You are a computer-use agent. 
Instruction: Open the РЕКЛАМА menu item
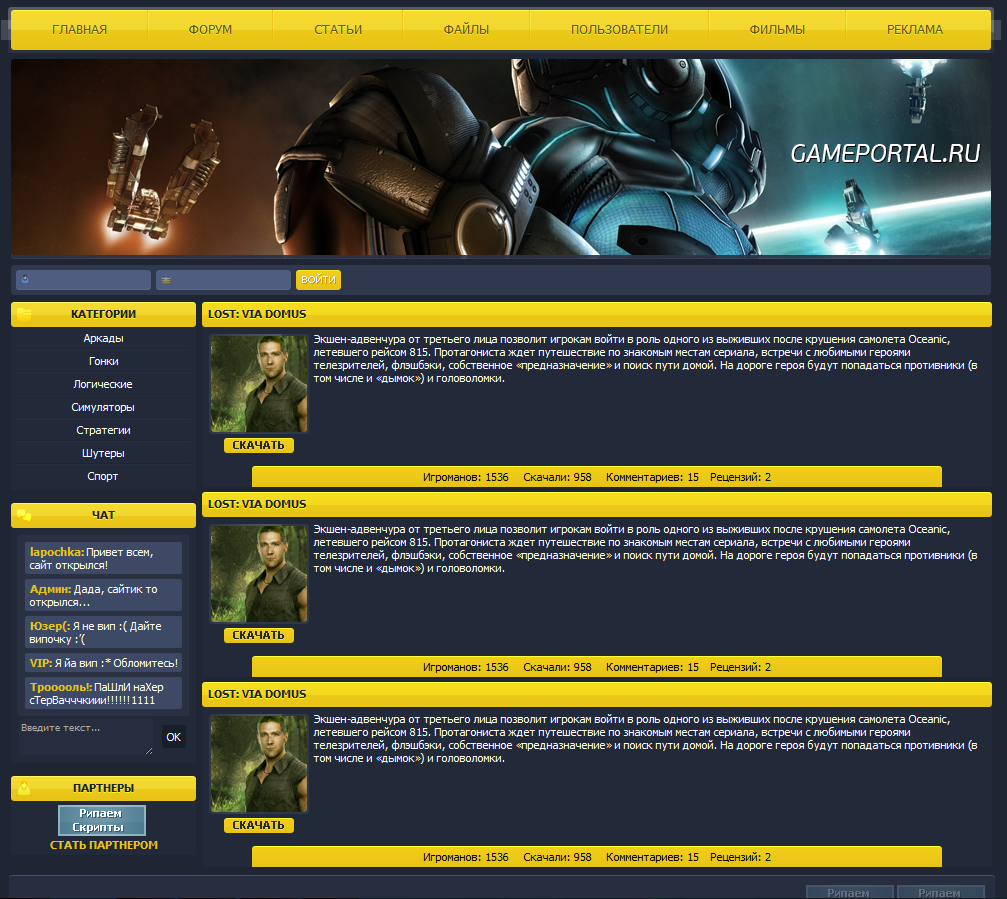click(915, 30)
